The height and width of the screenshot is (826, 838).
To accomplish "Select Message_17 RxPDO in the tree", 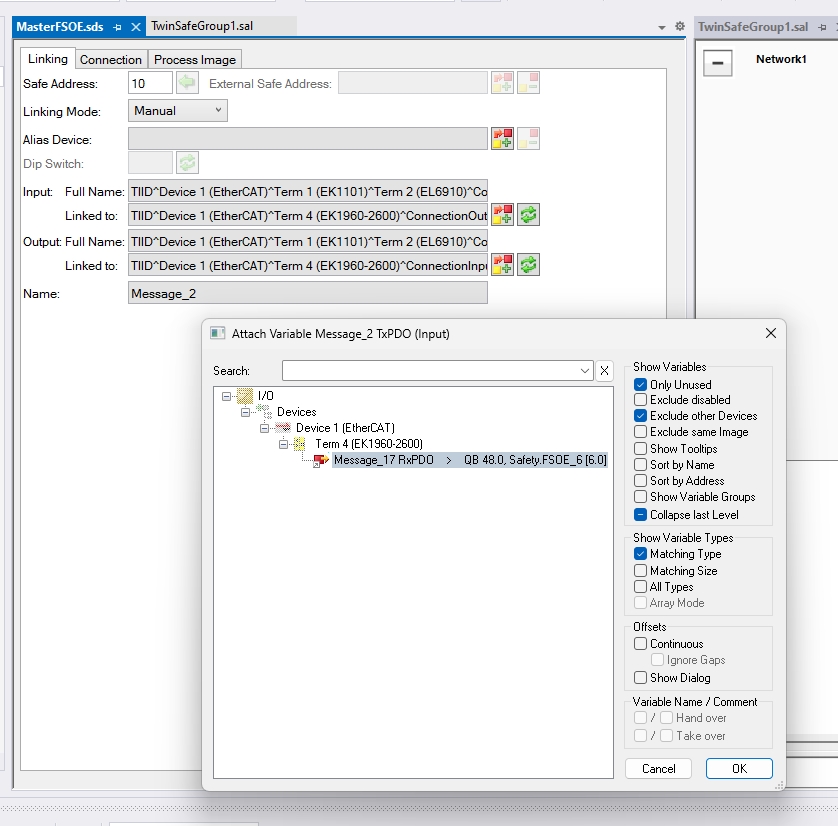I will pos(384,460).
